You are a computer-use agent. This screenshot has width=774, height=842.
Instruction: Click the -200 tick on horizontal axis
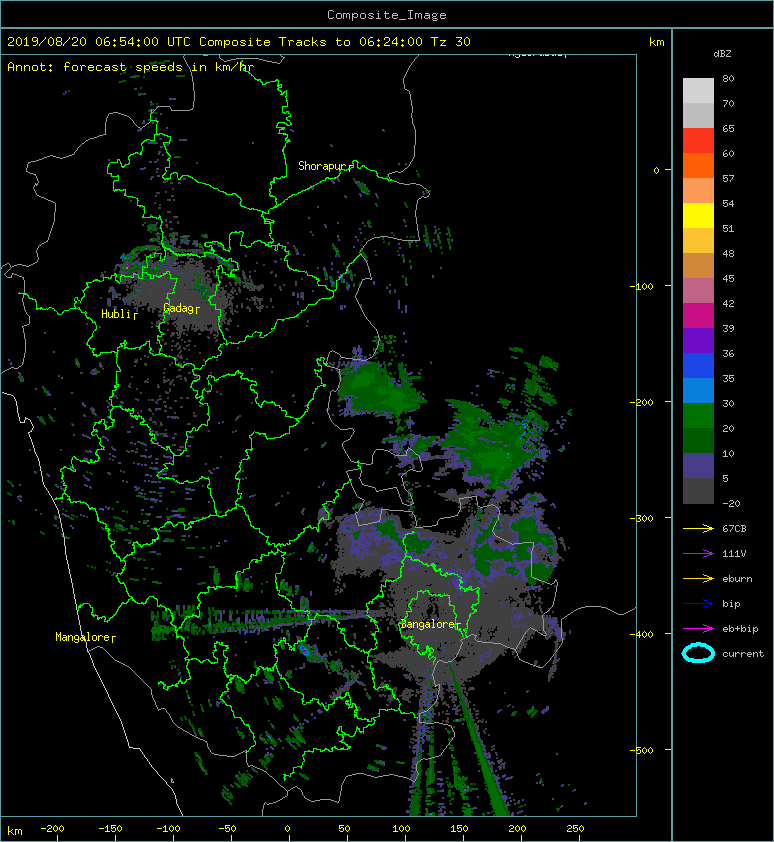(53, 829)
